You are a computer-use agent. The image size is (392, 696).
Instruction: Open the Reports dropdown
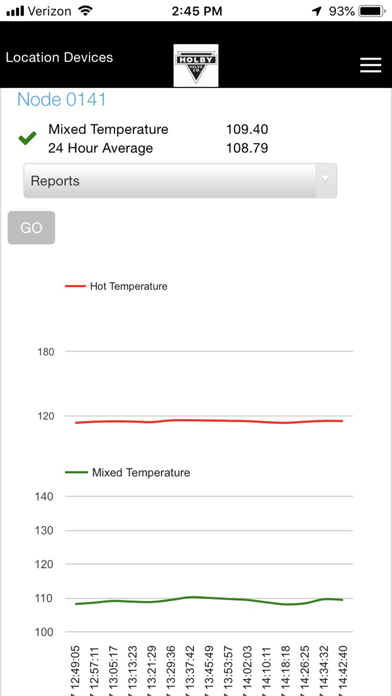tap(180, 181)
